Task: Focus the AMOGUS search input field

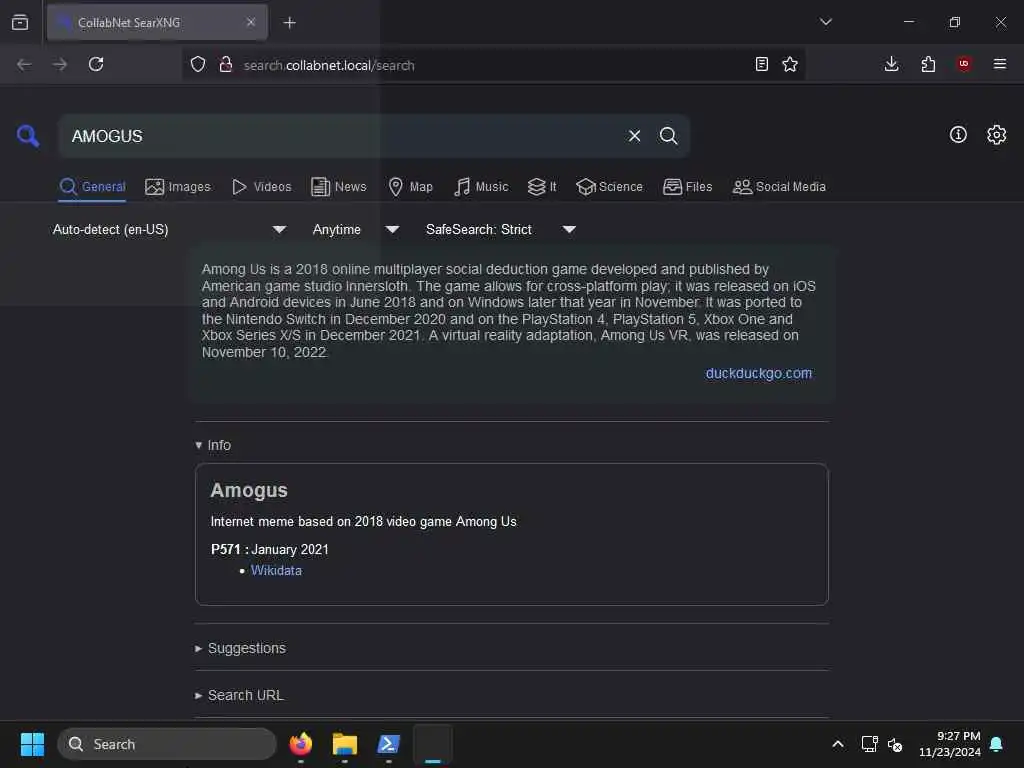Action: pyautogui.click(x=340, y=136)
